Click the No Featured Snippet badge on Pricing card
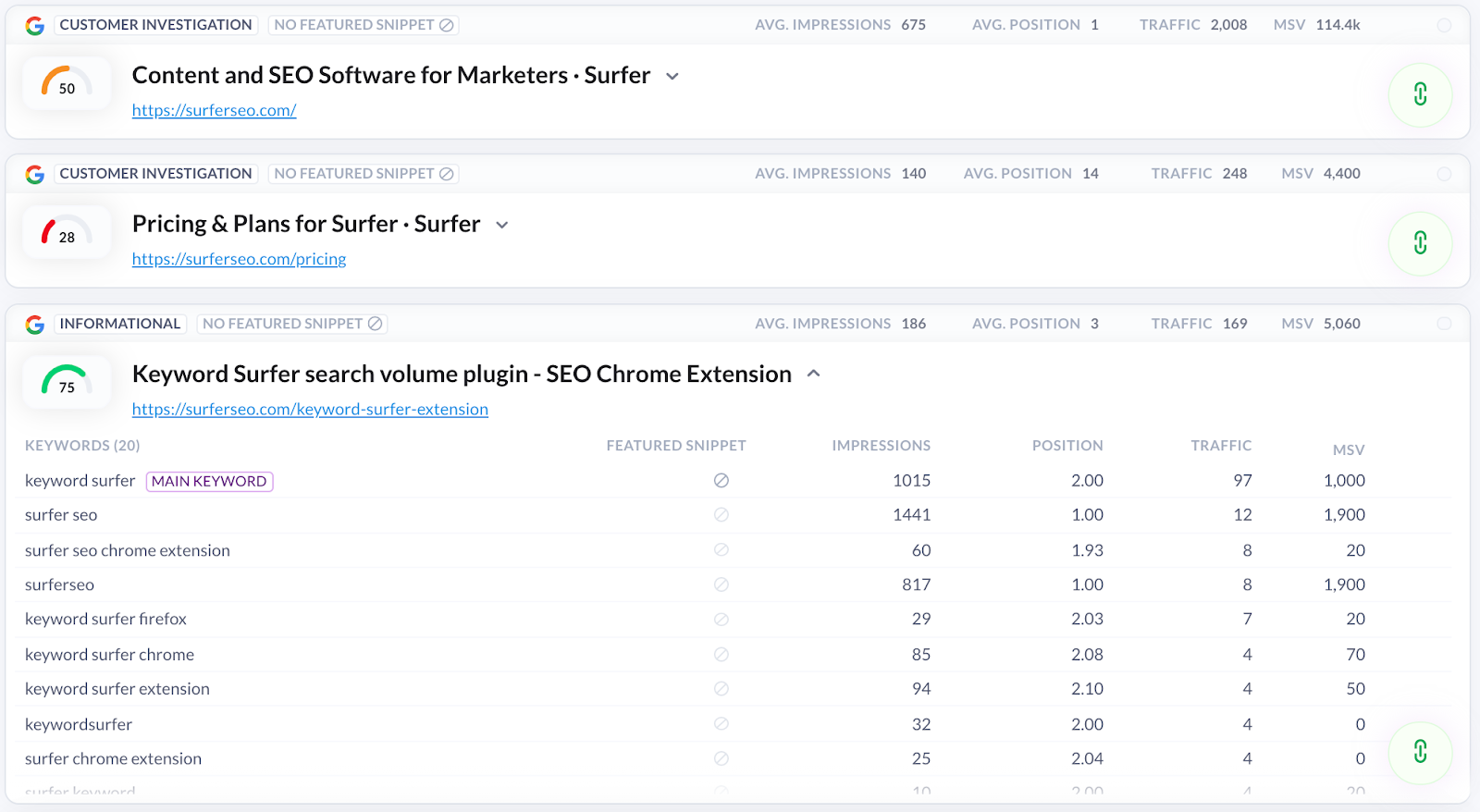 pos(364,174)
